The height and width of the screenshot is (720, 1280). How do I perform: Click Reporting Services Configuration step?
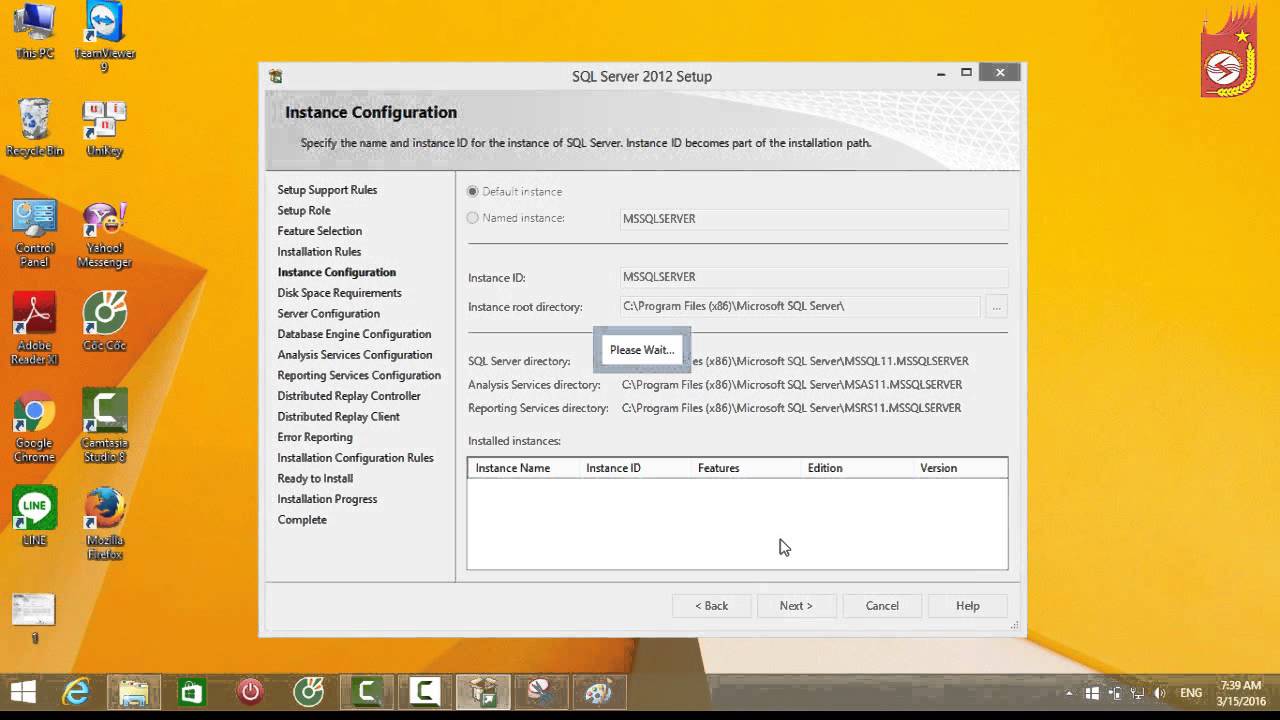pyautogui.click(x=359, y=376)
